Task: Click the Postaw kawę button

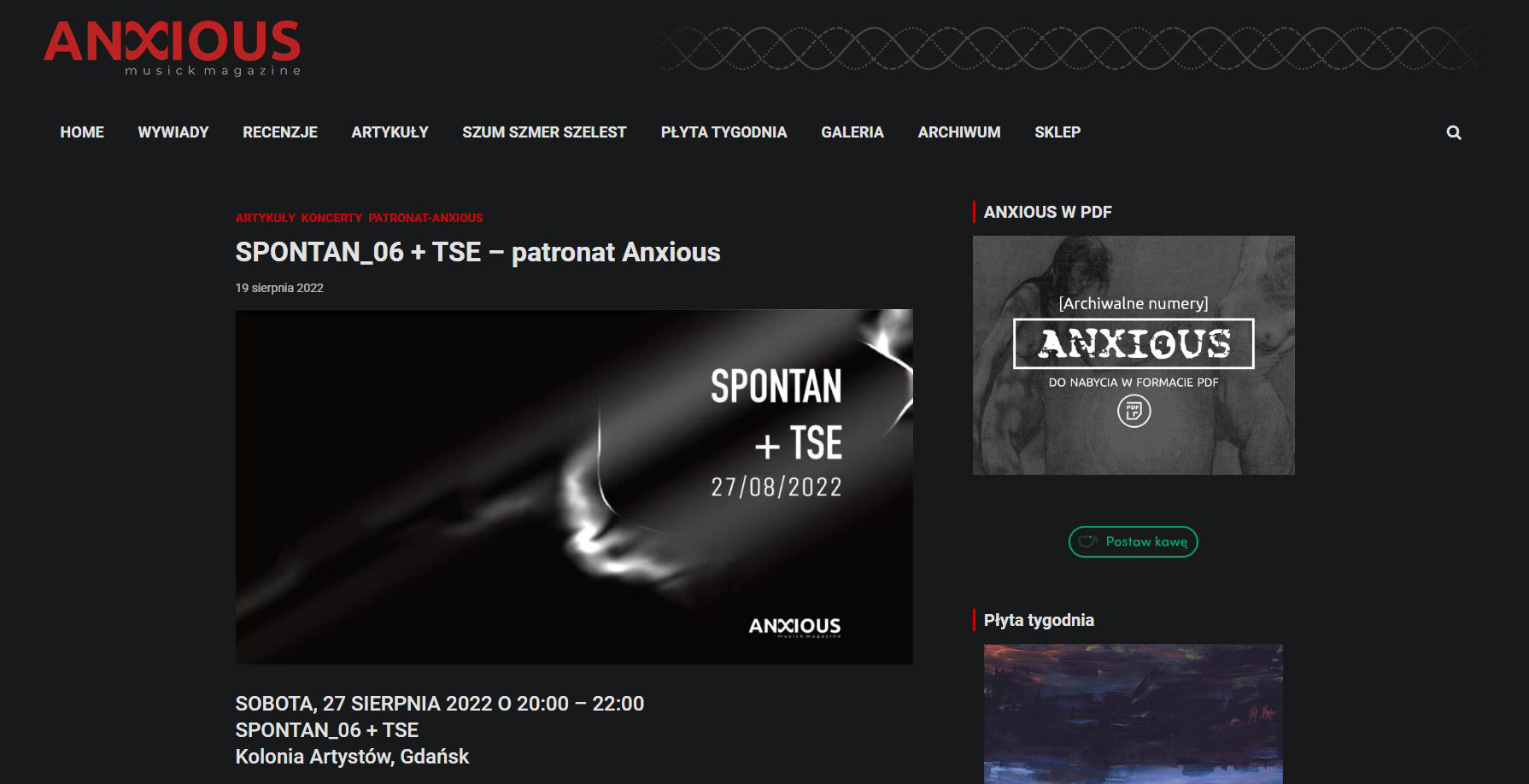Action: click(x=1133, y=541)
